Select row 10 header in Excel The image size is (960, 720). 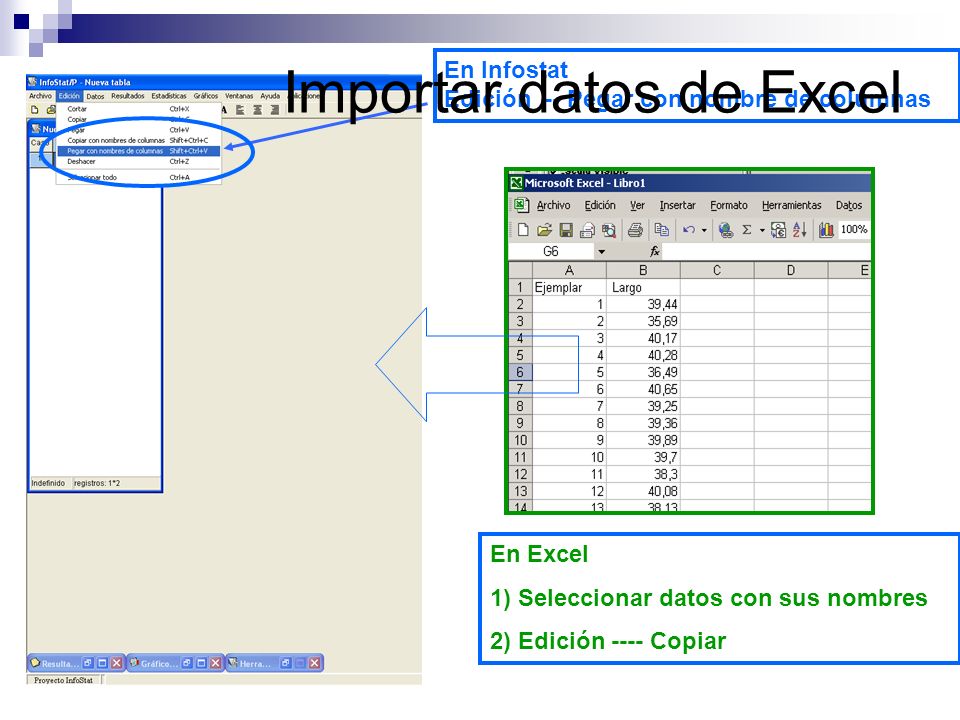[520, 440]
